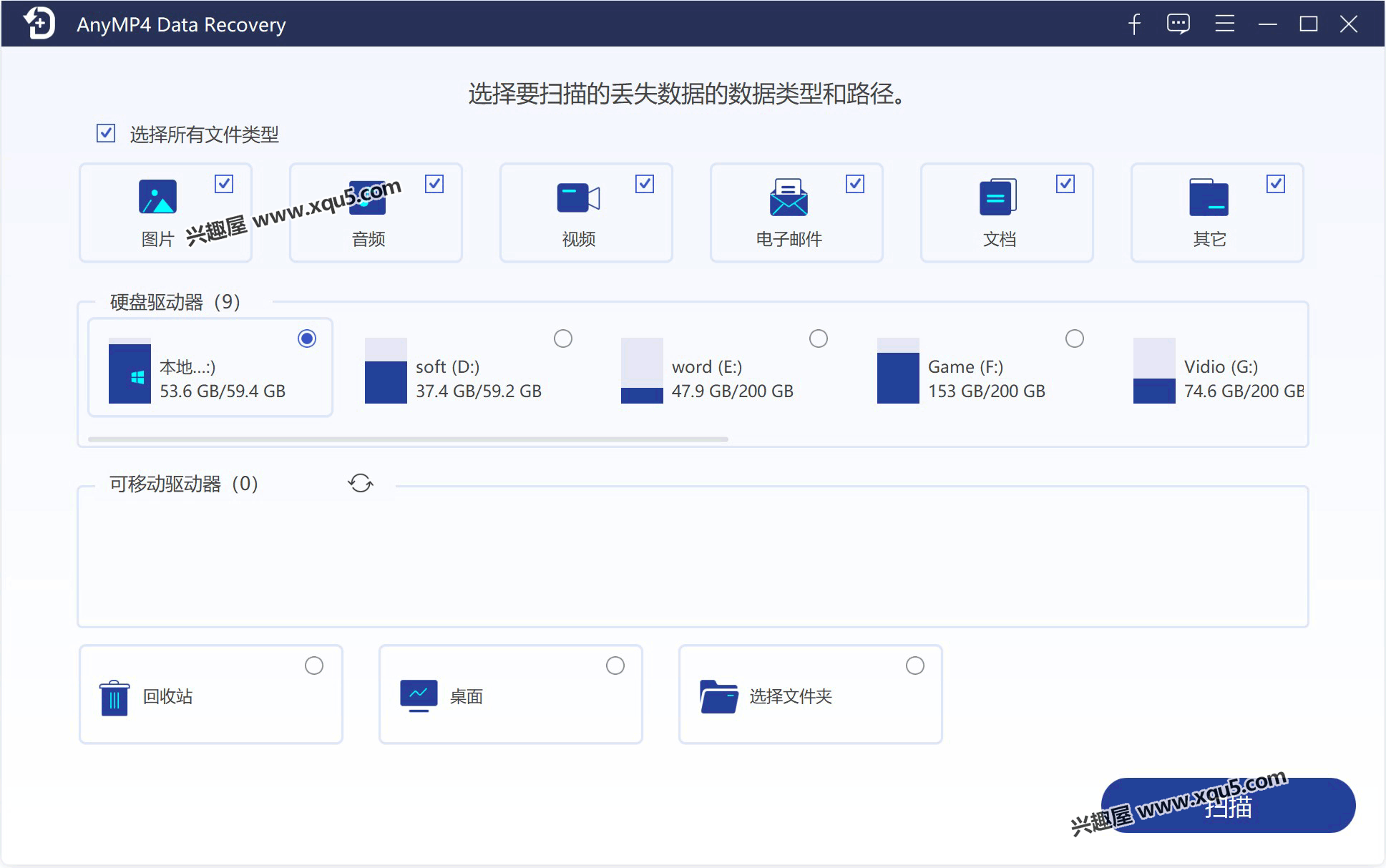1386x868 pixels.
Task: Select the Choose Folder (选择文件夹) radio button
Action: [915, 665]
